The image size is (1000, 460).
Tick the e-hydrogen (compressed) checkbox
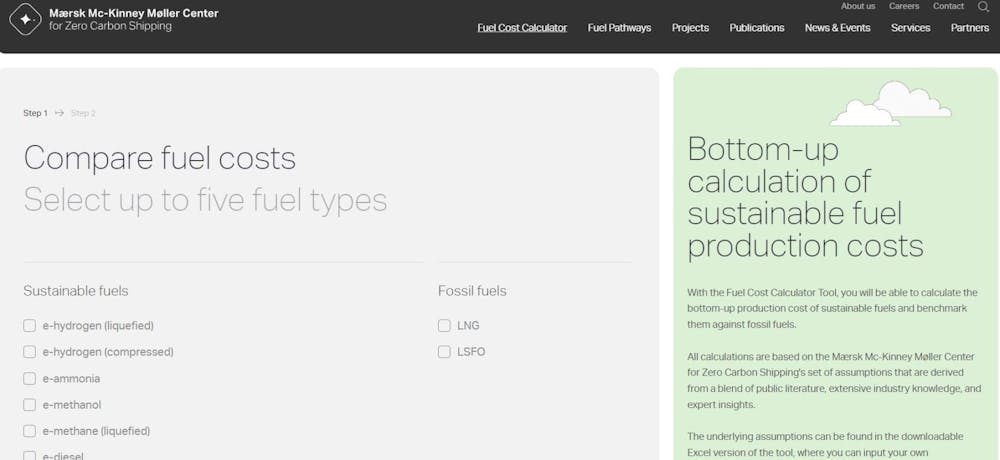[29, 352]
